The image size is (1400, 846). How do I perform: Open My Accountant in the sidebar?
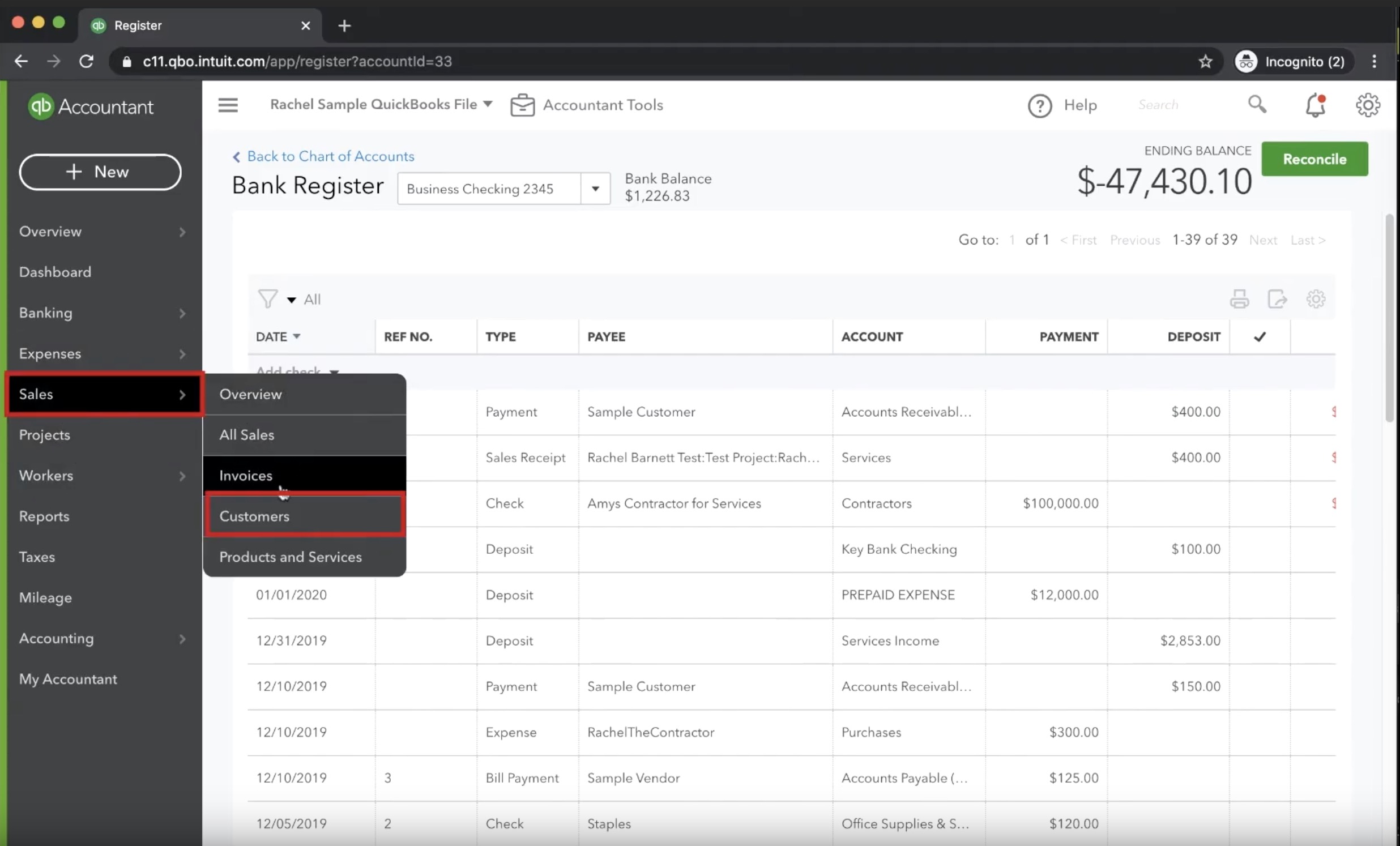pyautogui.click(x=68, y=679)
